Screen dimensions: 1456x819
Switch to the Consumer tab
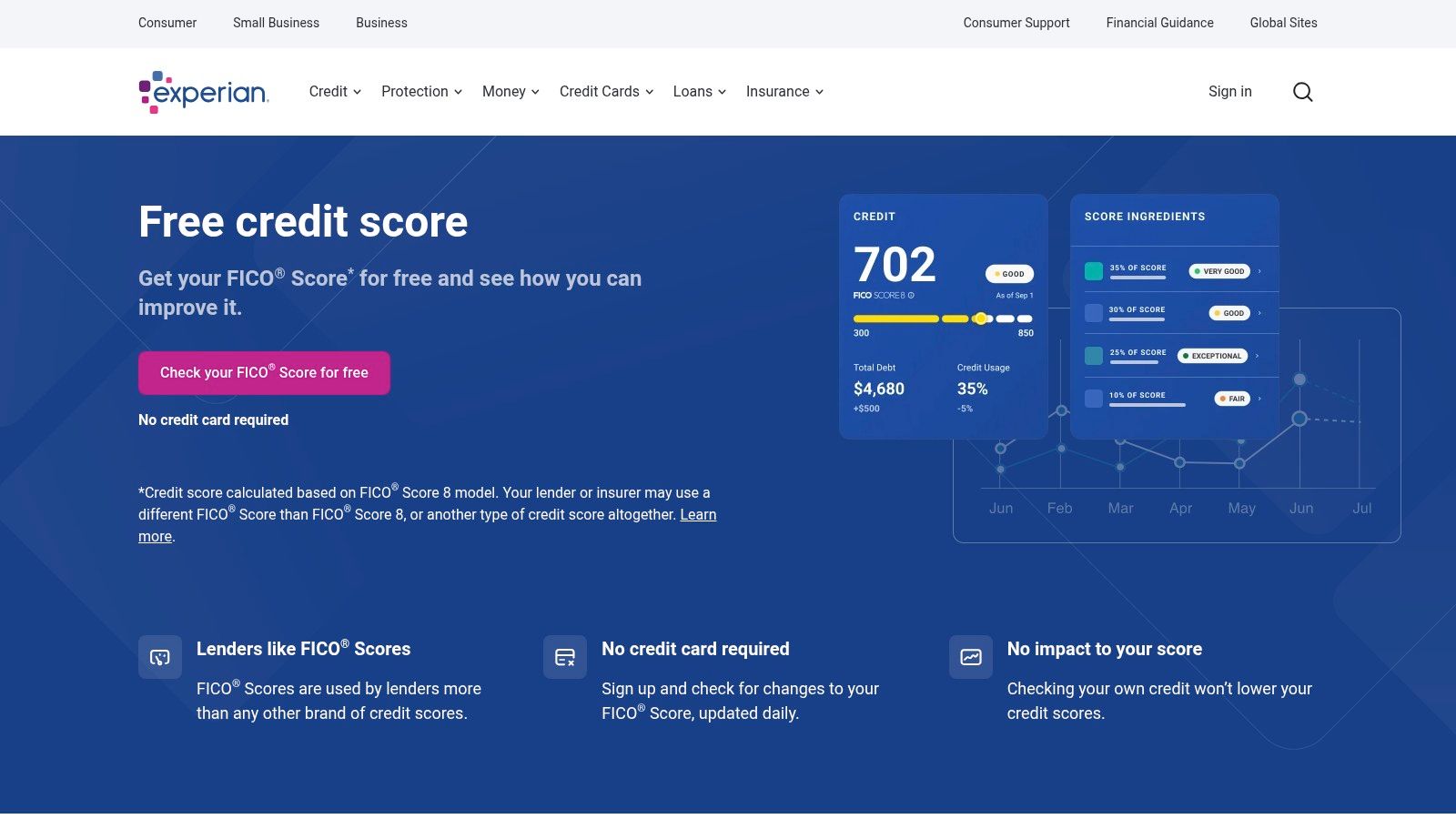point(167,23)
